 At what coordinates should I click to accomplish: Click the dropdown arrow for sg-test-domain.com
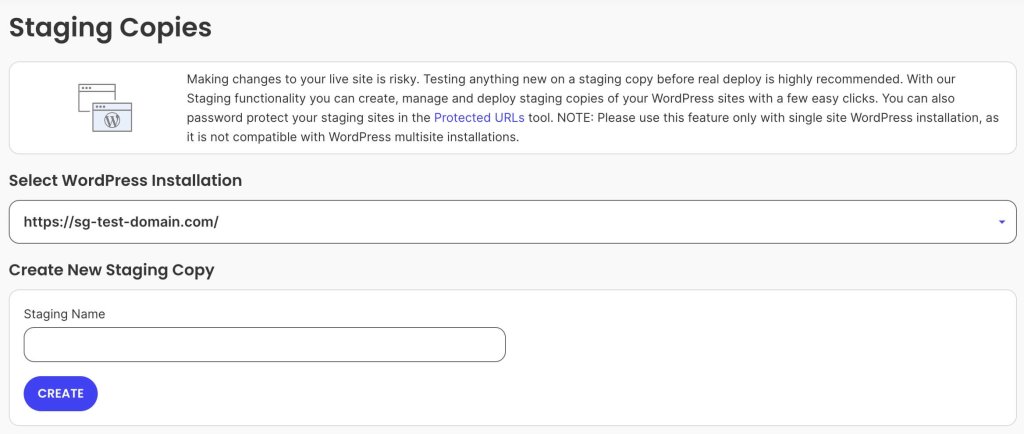[x=1002, y=222]
